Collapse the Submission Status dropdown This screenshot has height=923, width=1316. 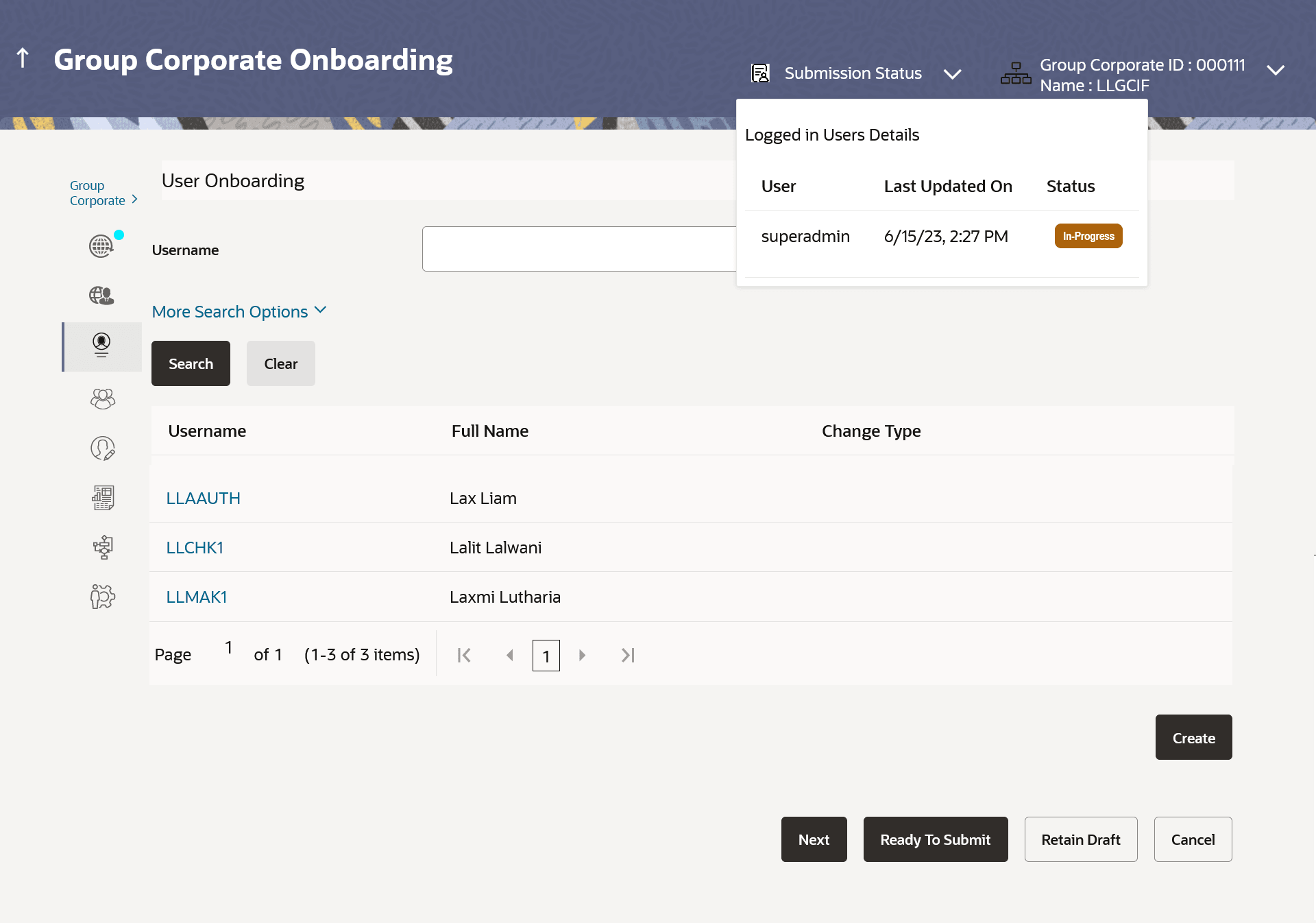pos(952,73)
